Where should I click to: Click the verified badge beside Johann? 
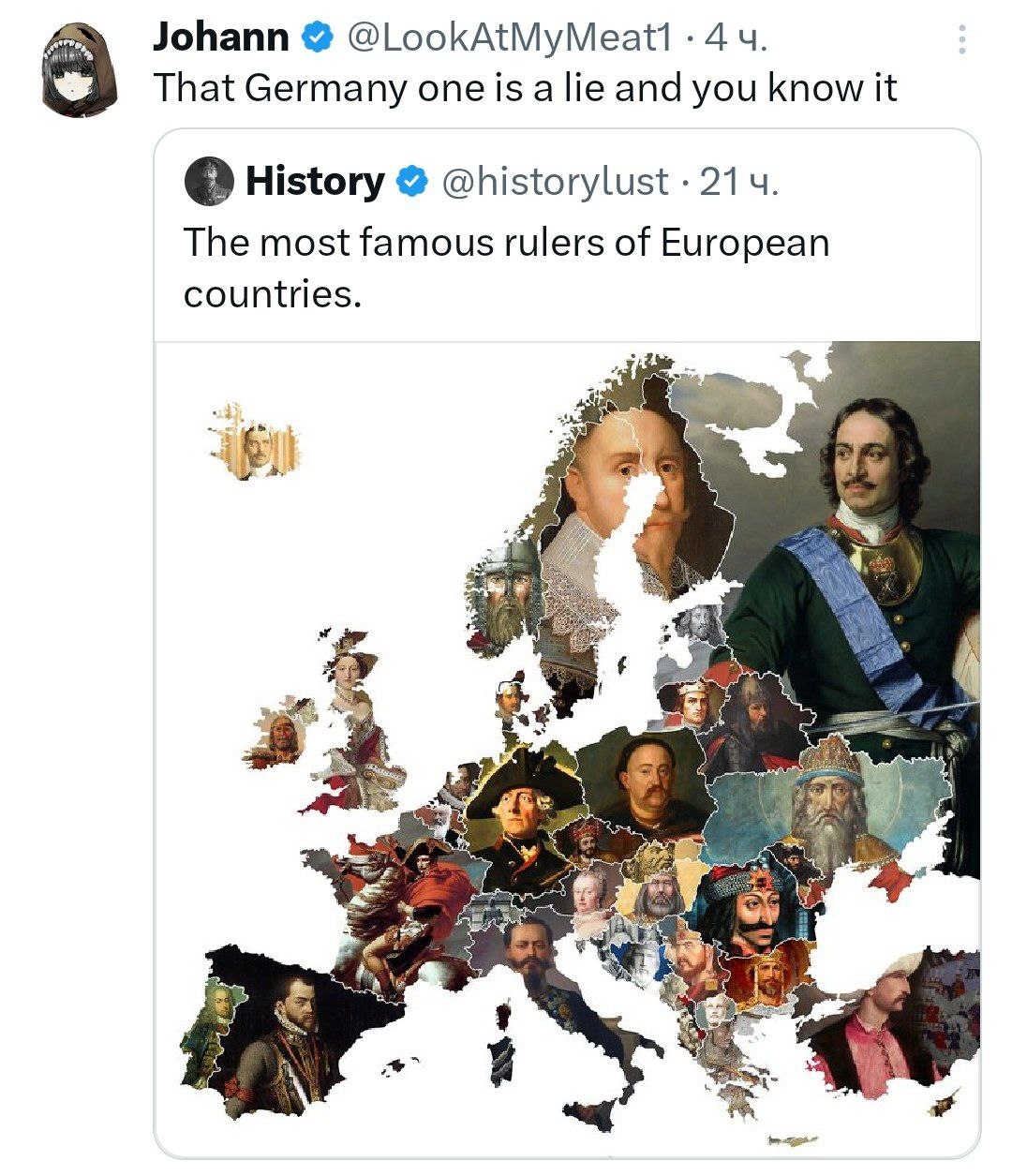(318, 37)
